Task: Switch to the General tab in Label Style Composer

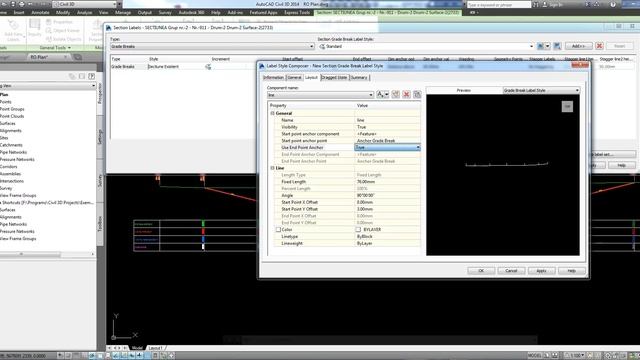Action: tap(294, 78)
